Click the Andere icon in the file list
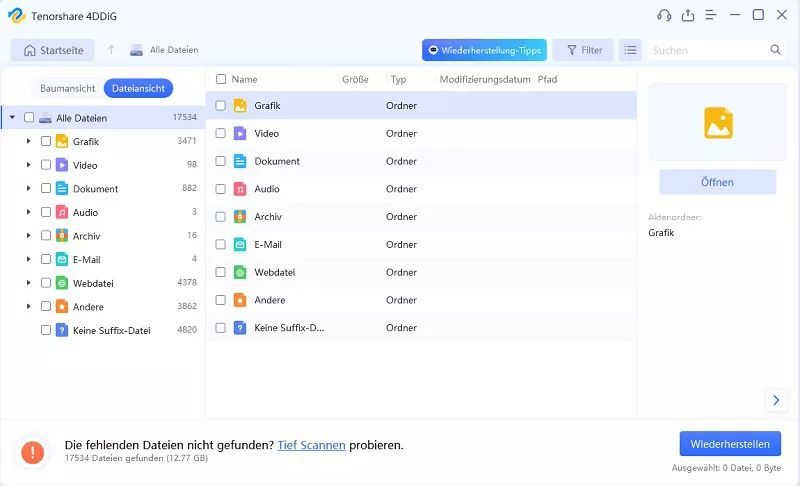This screenshot has width=800, height=486. 240,300
